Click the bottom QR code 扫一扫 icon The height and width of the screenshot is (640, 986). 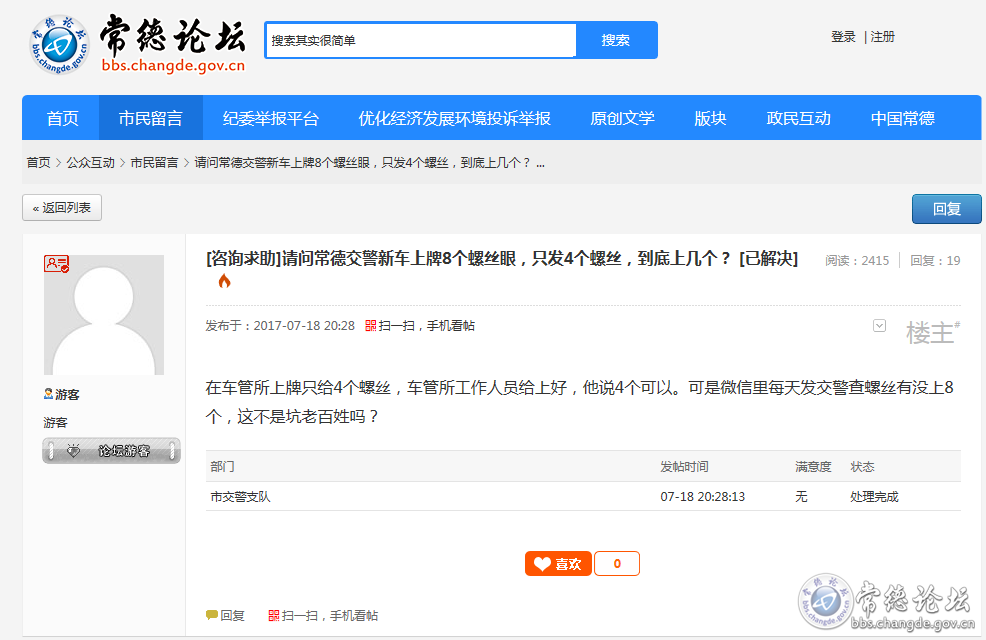click(274, 616)
